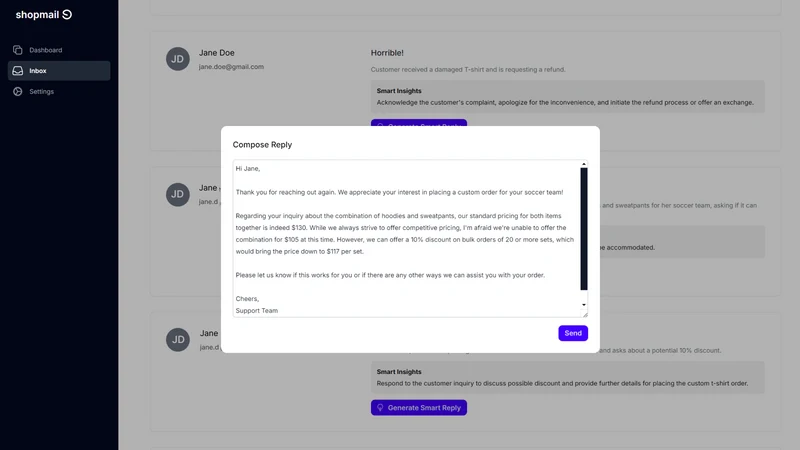Click inside the reply text area

(x=406, y=238)
